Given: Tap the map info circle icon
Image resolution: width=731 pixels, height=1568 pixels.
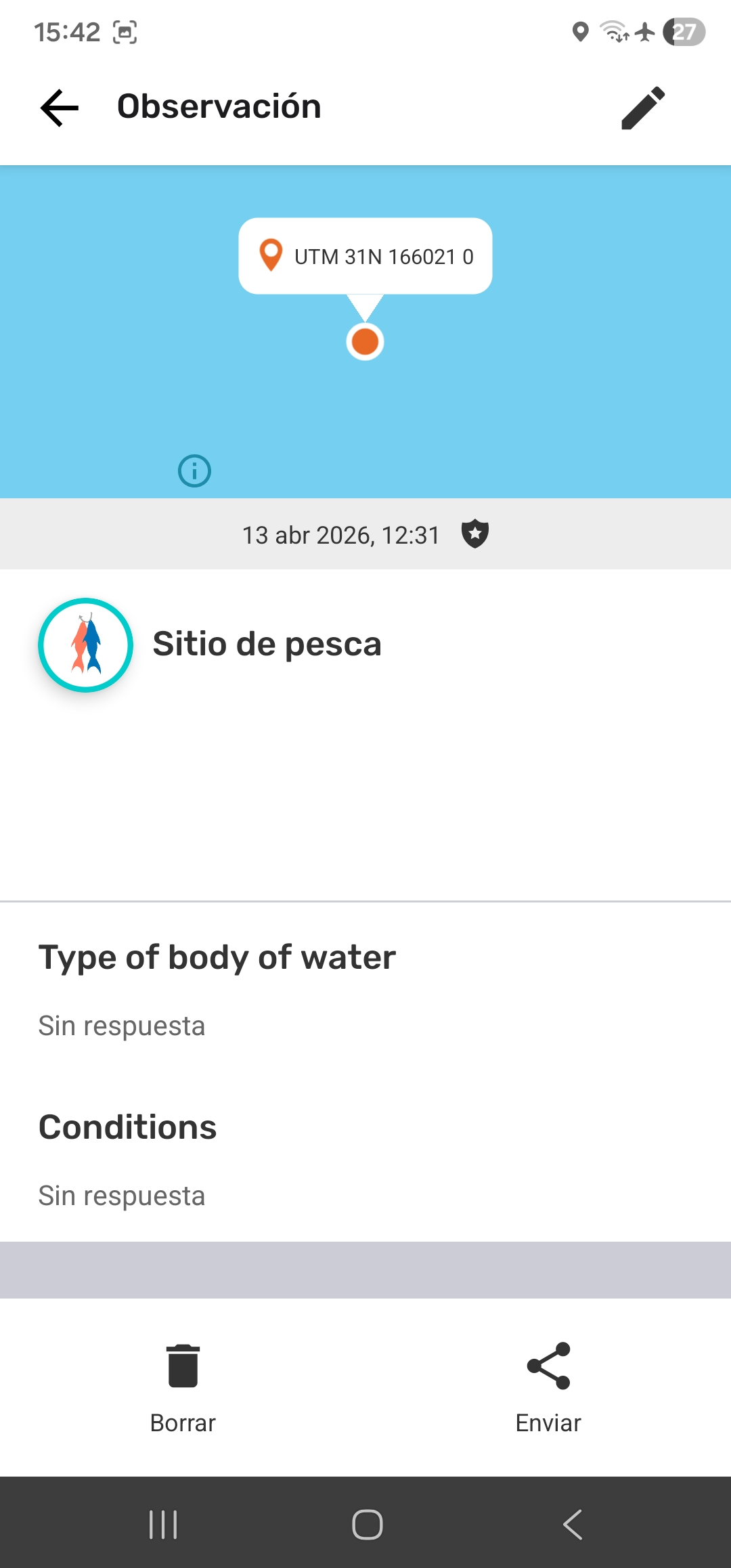Looking at the screenshot, I should (x=194, y=471).
